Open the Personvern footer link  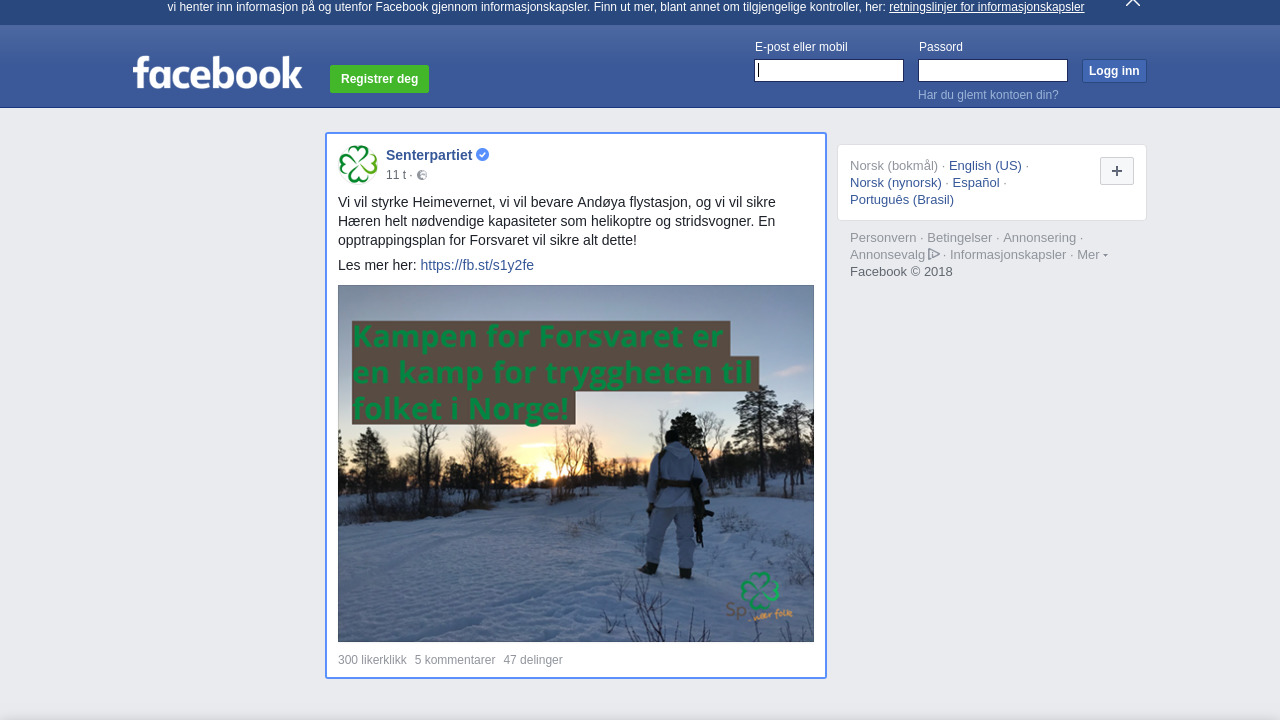[883, 238]
